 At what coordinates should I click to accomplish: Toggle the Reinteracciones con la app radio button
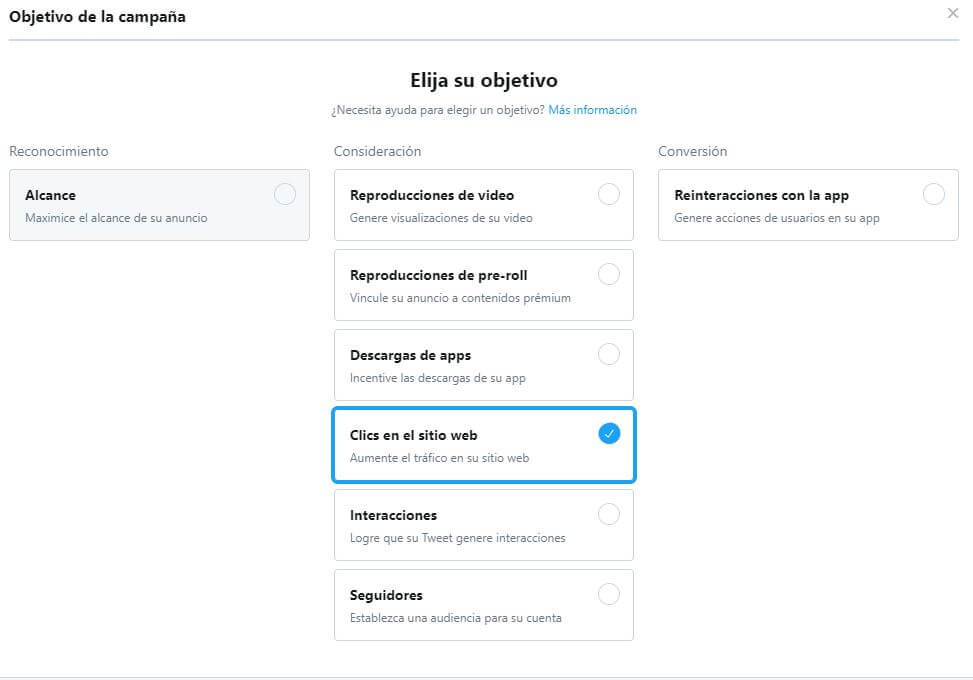(x=933, y=195)
